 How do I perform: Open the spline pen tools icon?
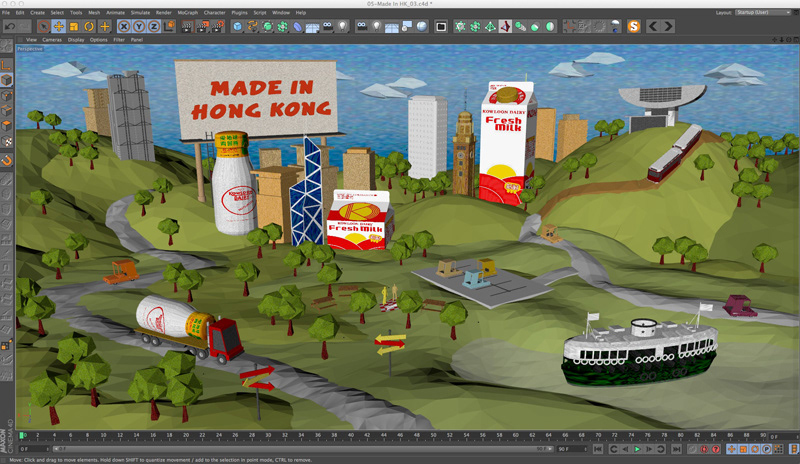[253, 26]
